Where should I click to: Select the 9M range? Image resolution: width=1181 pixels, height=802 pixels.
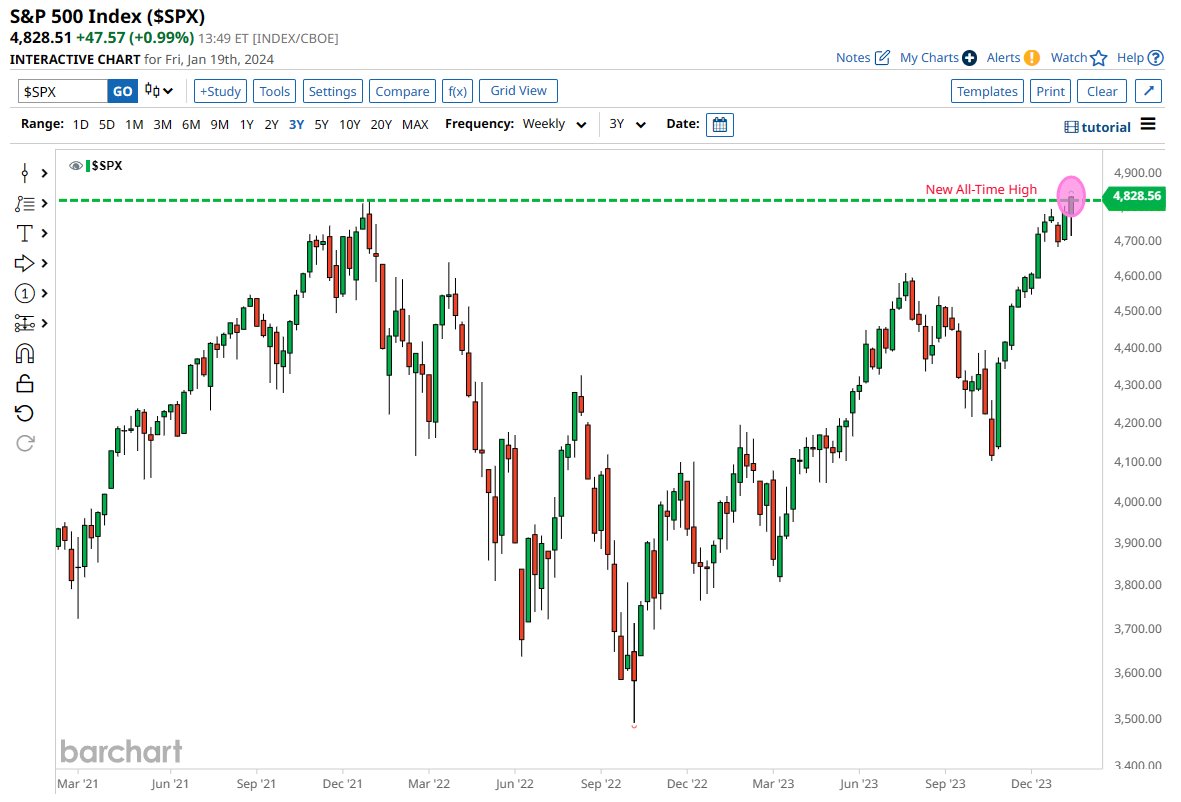[219, 124]
